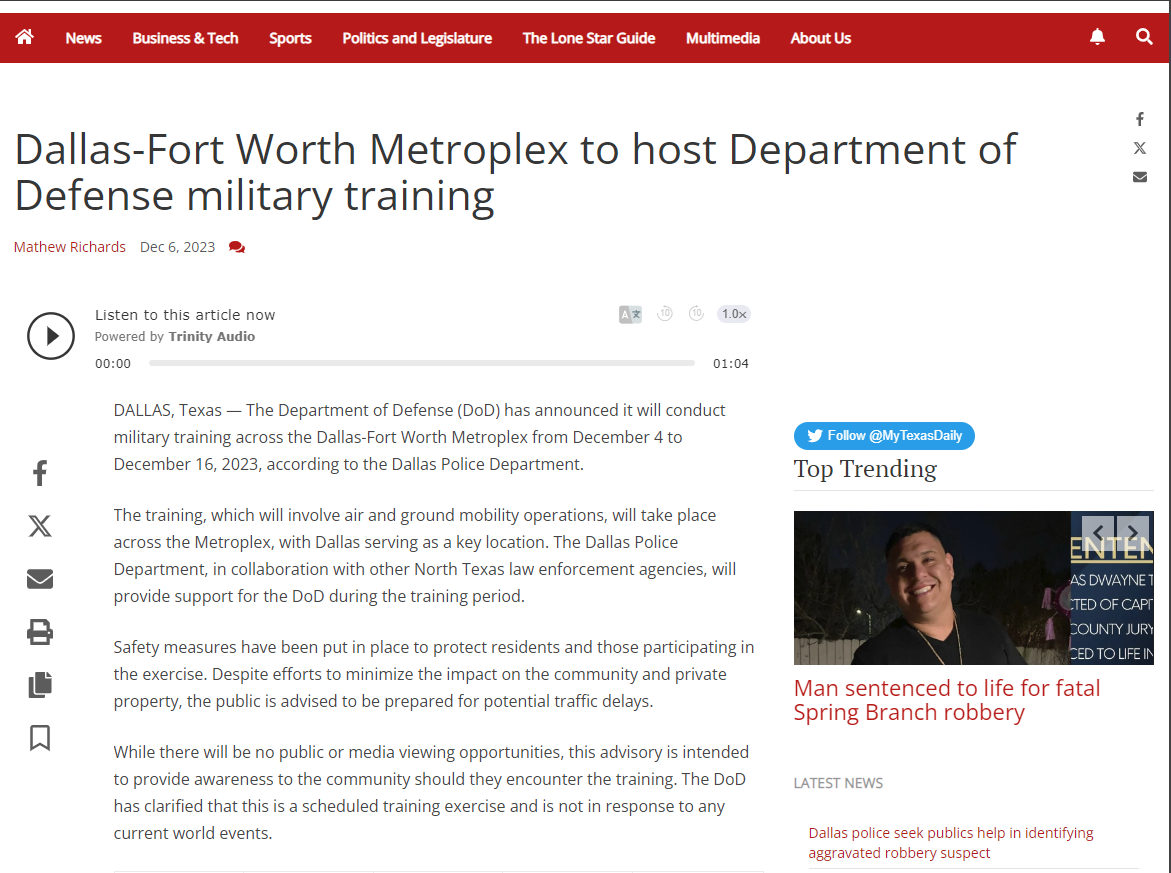Viewport: 1171px width, 873px height.
Task: Open The Lone Star Guide
Action: coord(588,38)
